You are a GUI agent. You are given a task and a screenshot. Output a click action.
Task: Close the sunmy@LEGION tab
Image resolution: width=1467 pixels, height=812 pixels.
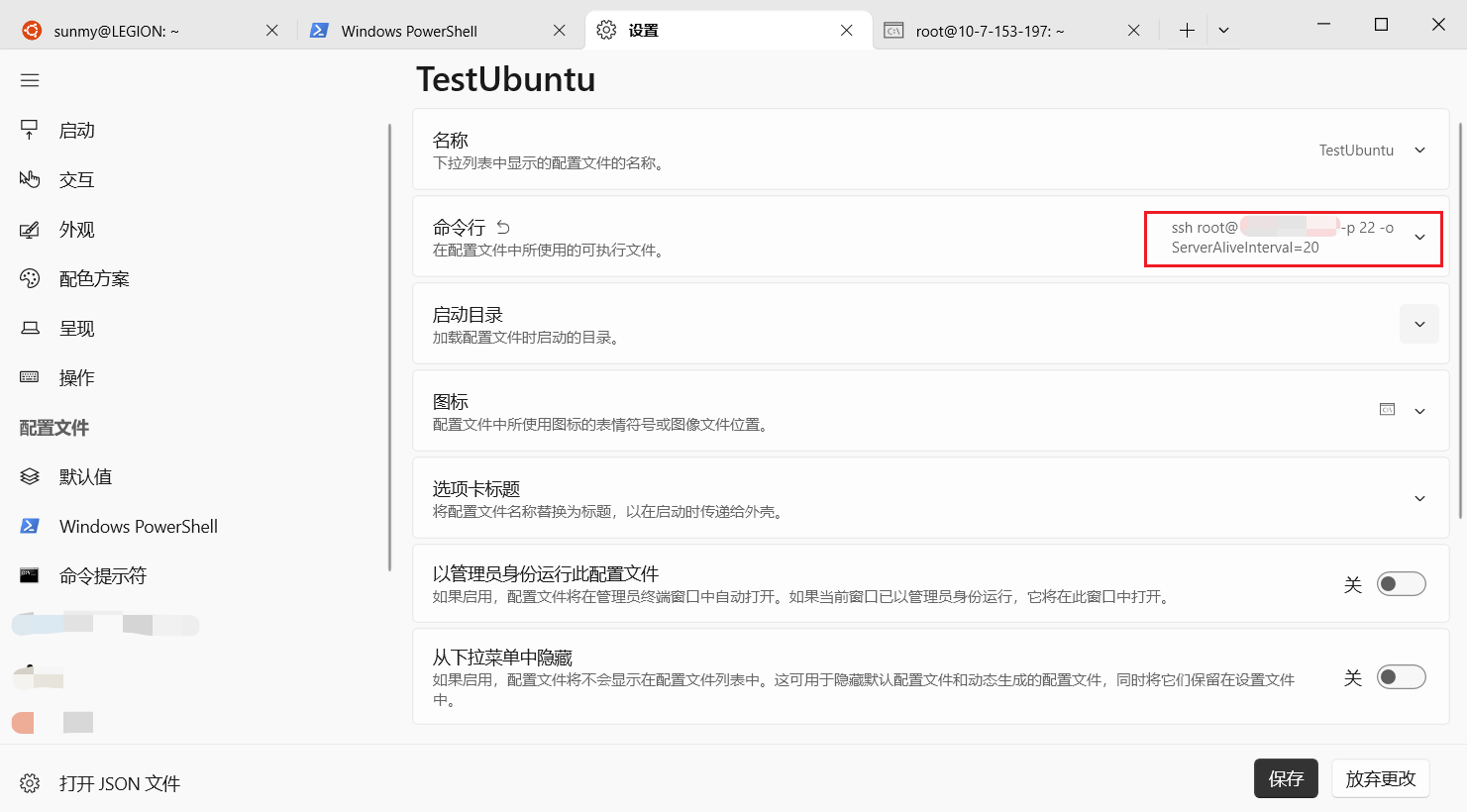(272, 31)
